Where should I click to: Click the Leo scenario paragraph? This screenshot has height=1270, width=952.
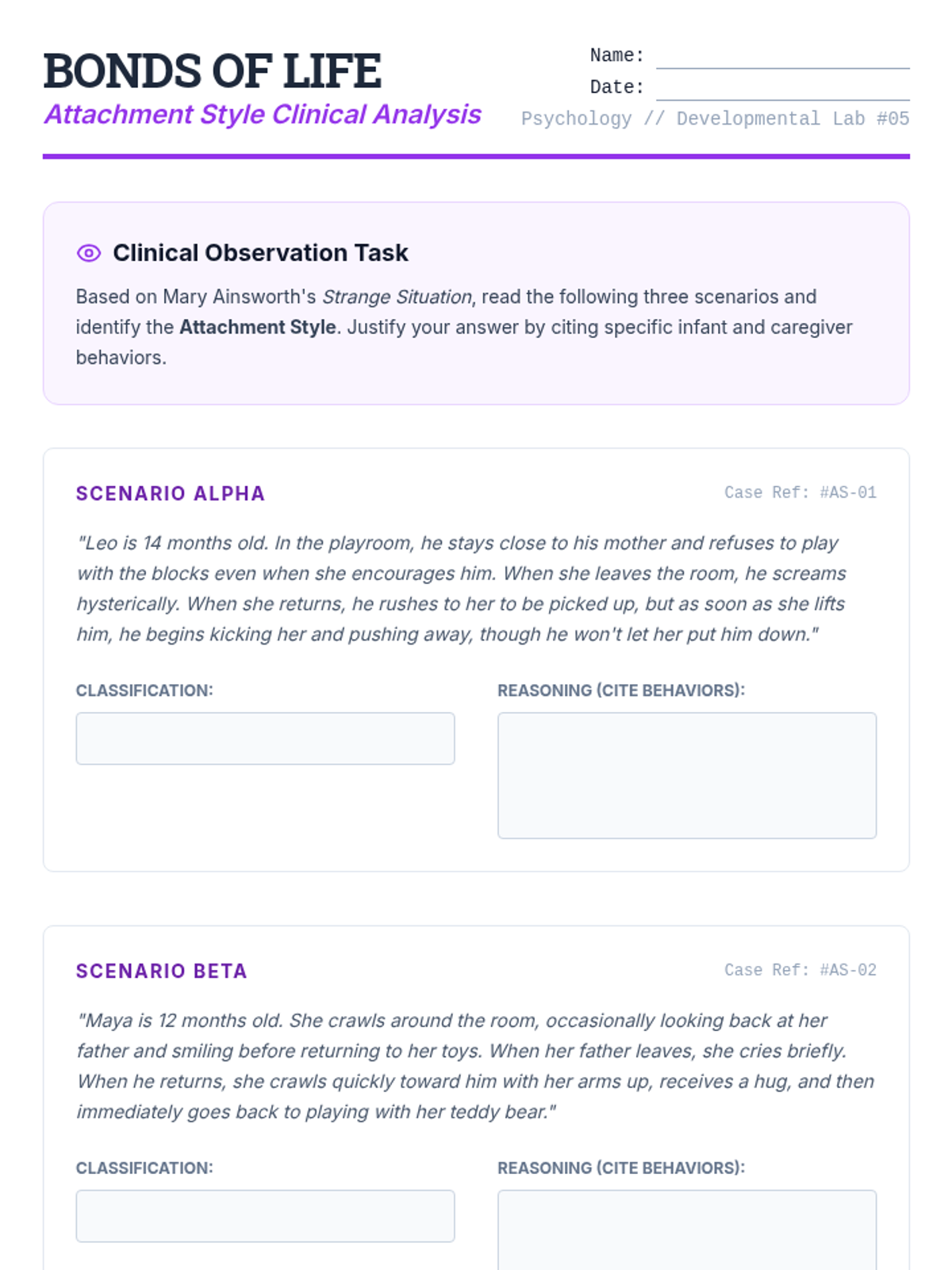pos(462,589)
